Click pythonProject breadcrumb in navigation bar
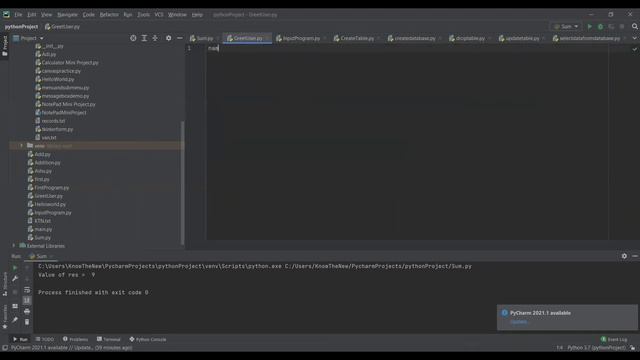This screenshot has width=640, height=360. [x=21, y=27]
